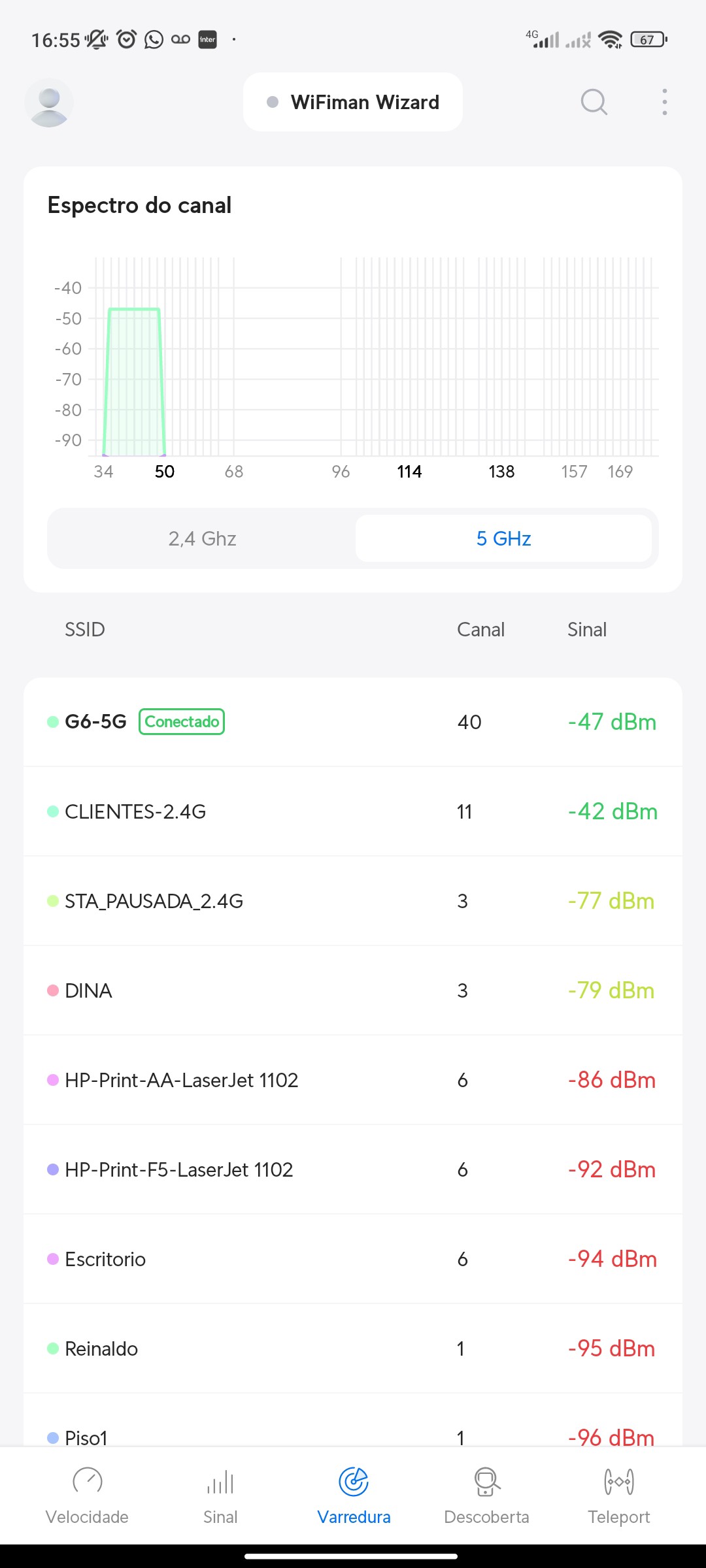Open the WiFiman Wizard device selector
The image size is (706, 1568).
coord(353,103)
